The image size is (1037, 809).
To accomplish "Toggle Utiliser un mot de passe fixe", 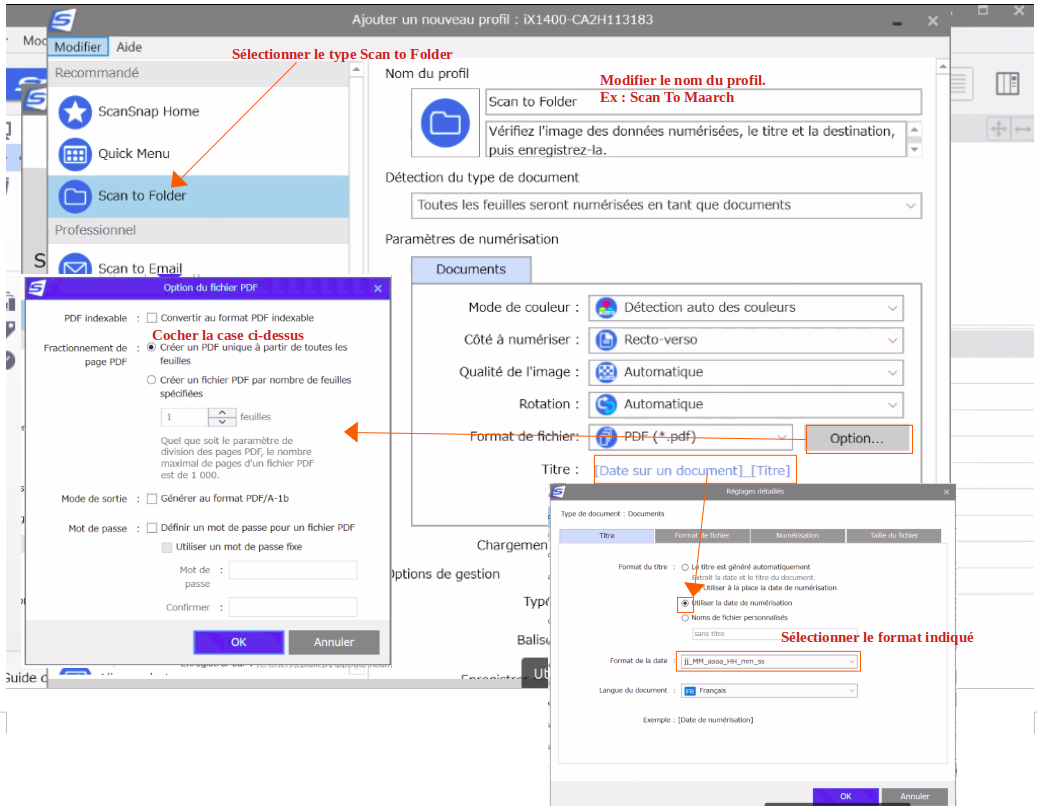I will pos(167,547).
